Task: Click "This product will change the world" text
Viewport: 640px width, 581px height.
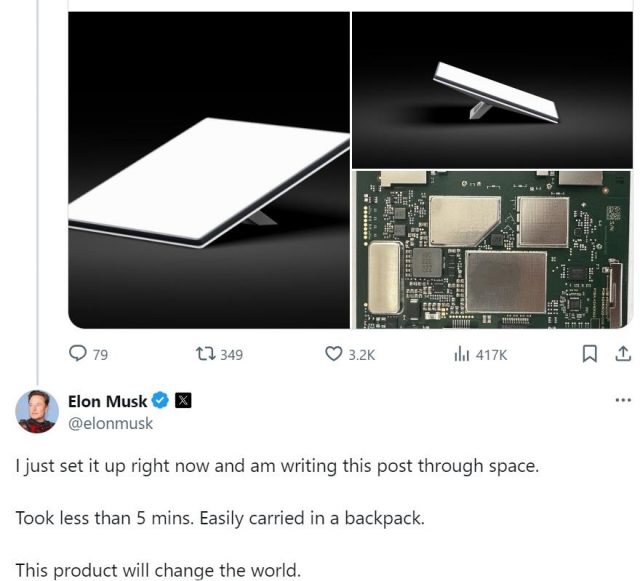Action: click(157, 571)
